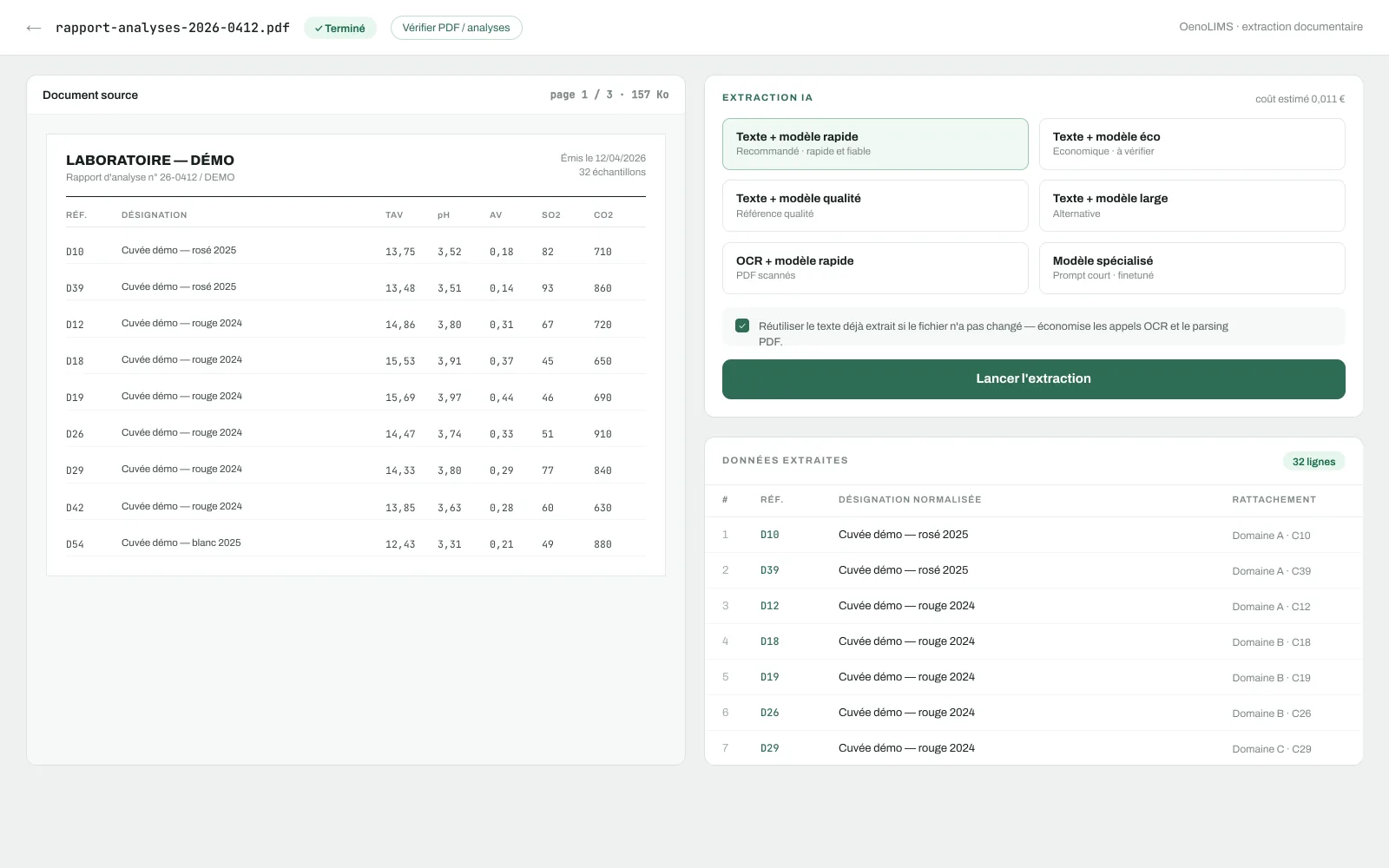
Task: Choose the Texte + modèle qualité option
Action: [x=875, y=206]
